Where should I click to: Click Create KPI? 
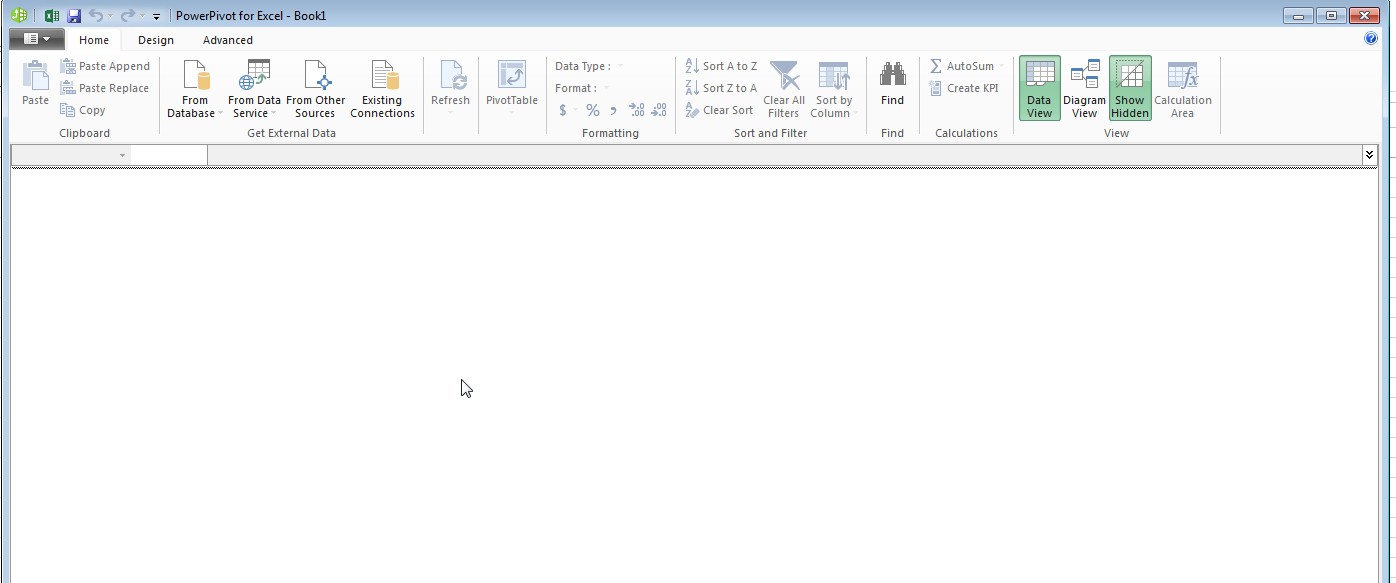click(963, 88)
